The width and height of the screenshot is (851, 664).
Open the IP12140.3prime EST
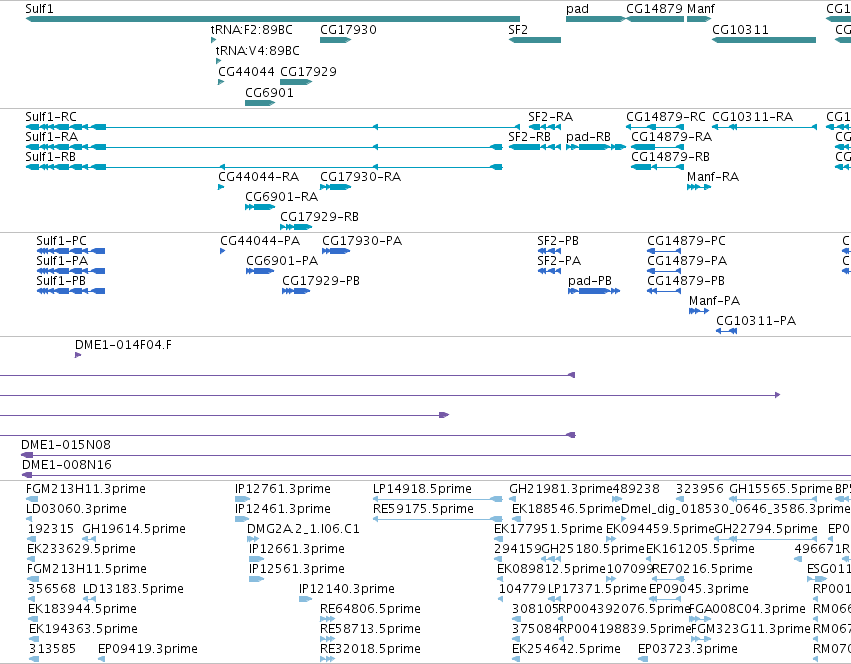pos(306,599)
